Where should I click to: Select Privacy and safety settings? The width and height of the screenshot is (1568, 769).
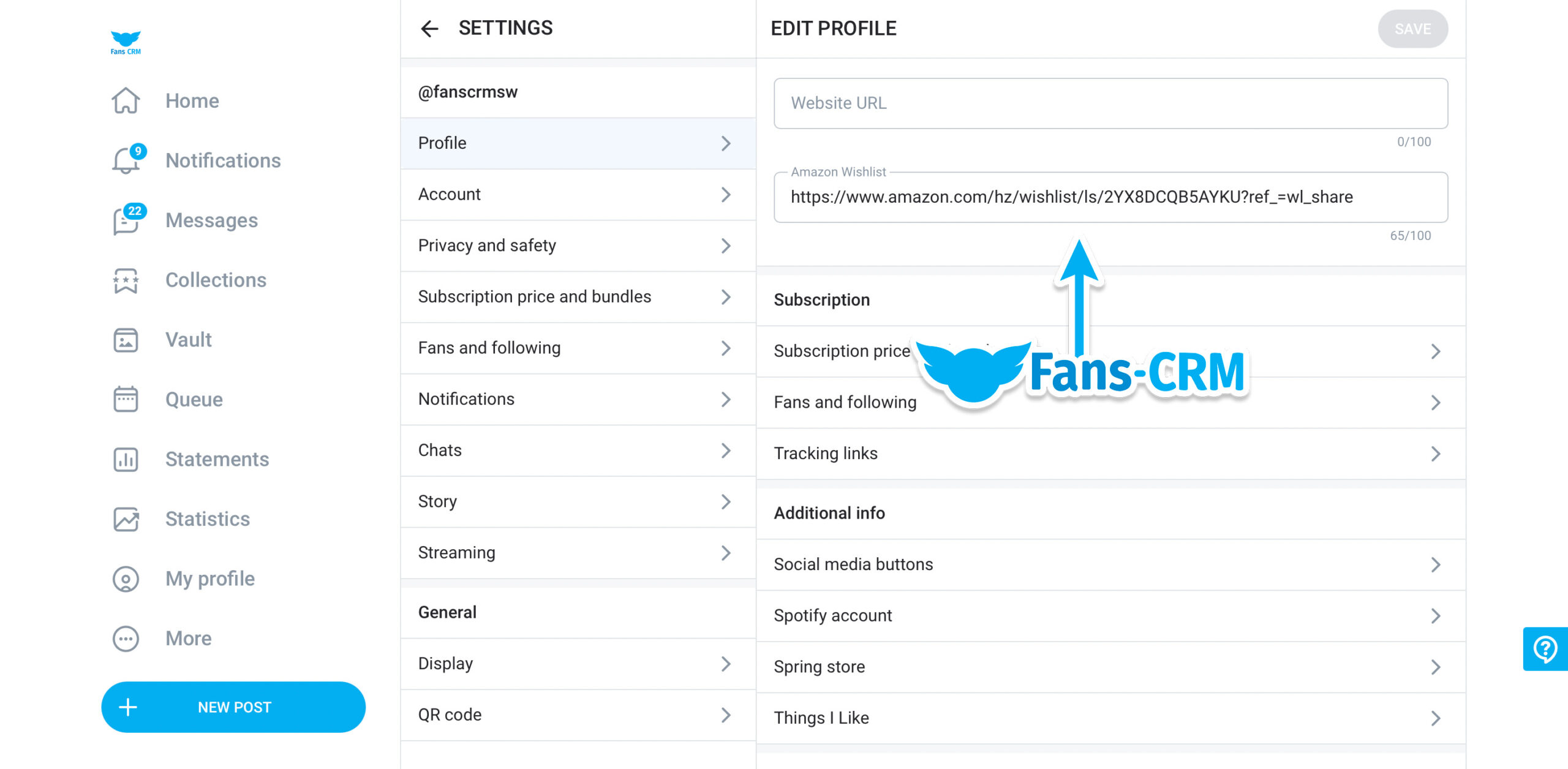point(577,246)
